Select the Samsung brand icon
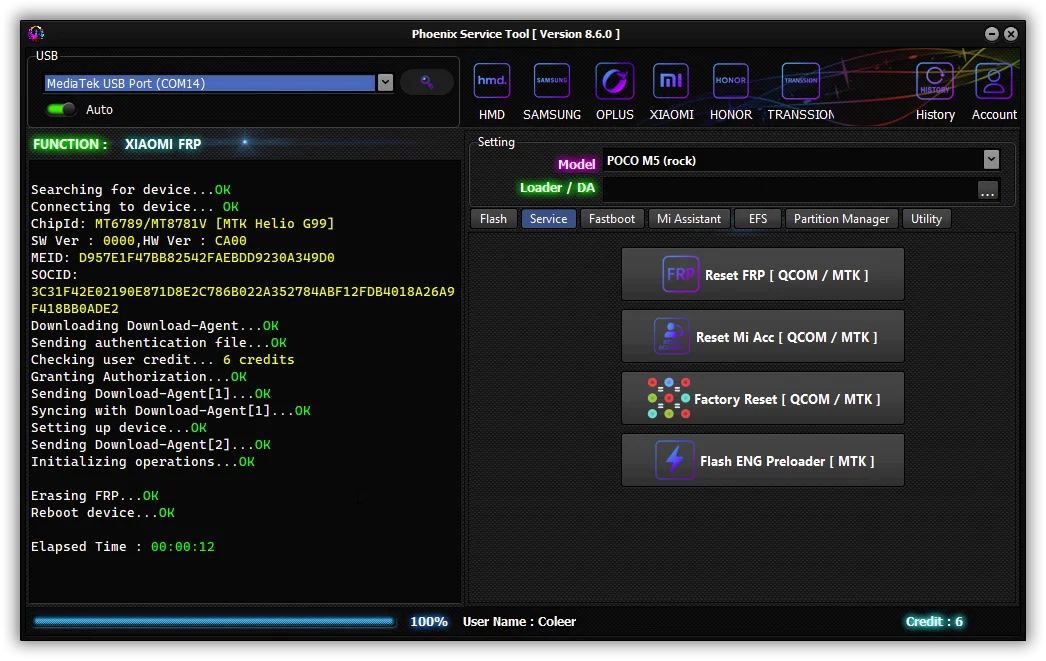The image size is (1046, 661). (552, 82)
